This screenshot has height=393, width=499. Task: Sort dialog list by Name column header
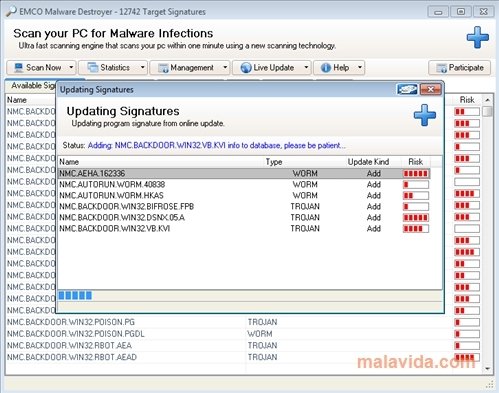[161, 162]
